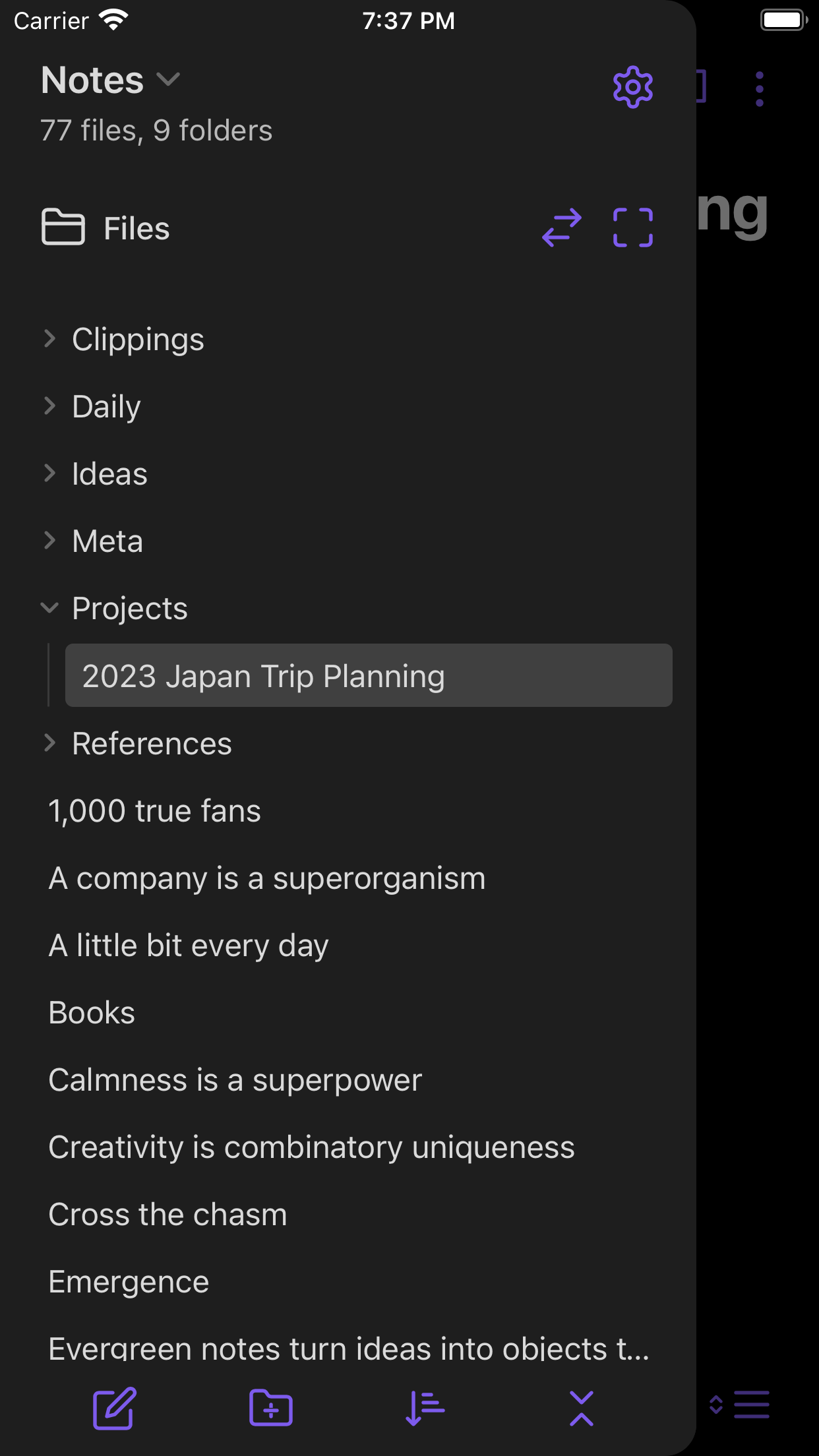Open the vault settings gear
This screenshot has width=819, height=1456.
tap(632, 87)
